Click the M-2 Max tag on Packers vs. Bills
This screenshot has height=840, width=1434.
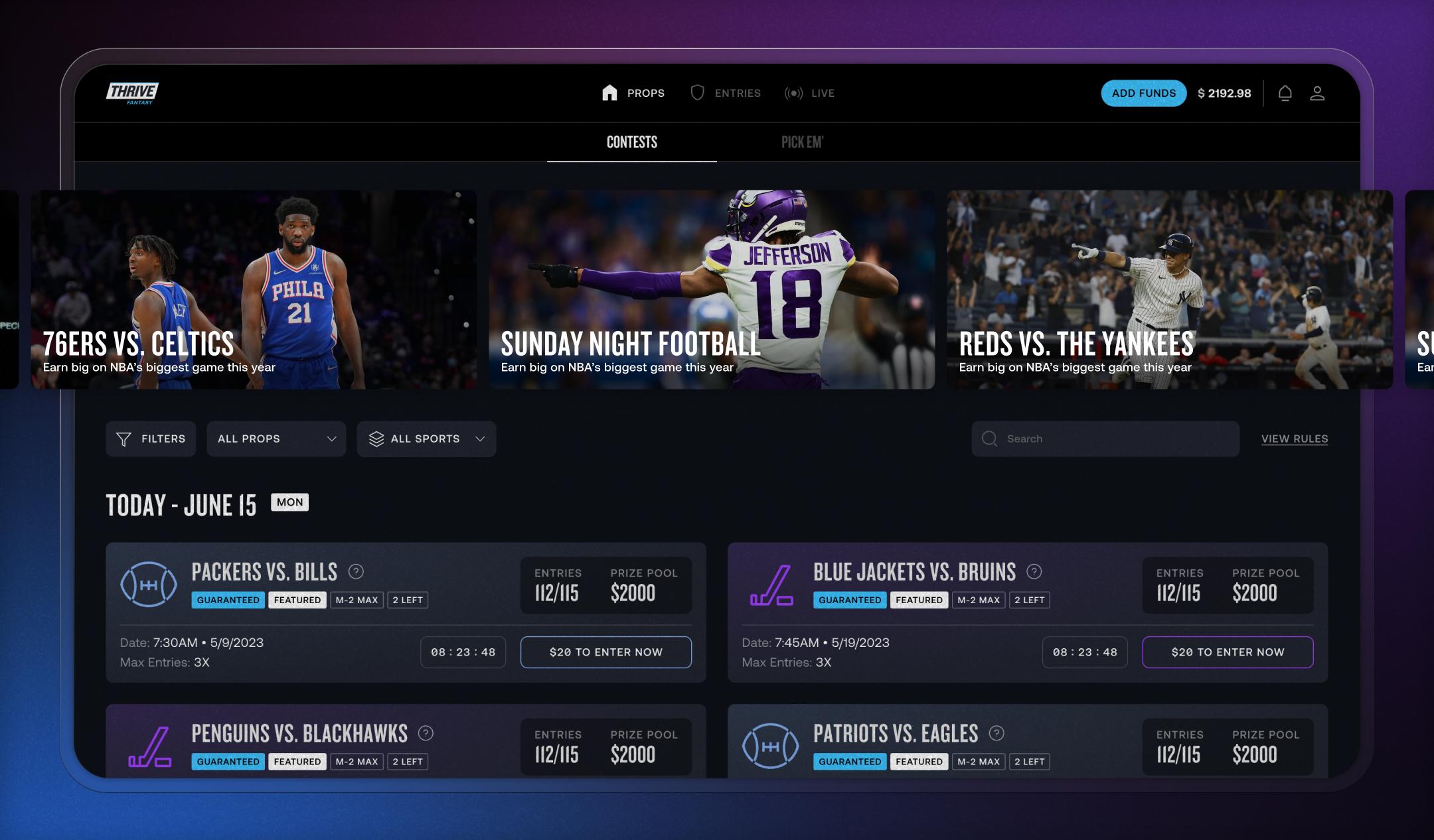[x=357, y=600]
